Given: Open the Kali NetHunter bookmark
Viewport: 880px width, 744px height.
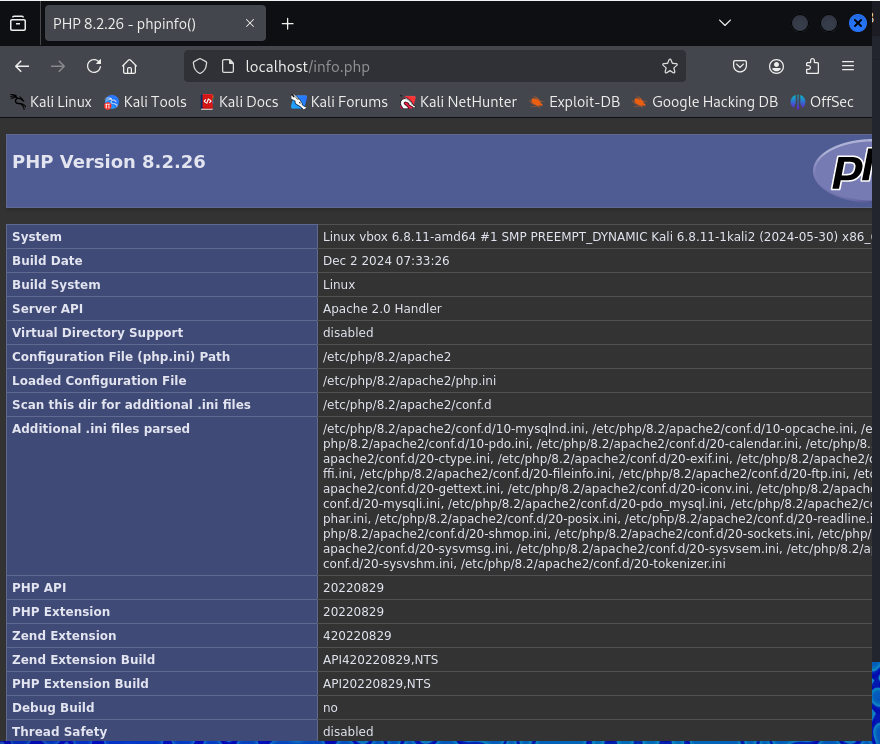Looking at the screenshot, I should click(458, 102).
